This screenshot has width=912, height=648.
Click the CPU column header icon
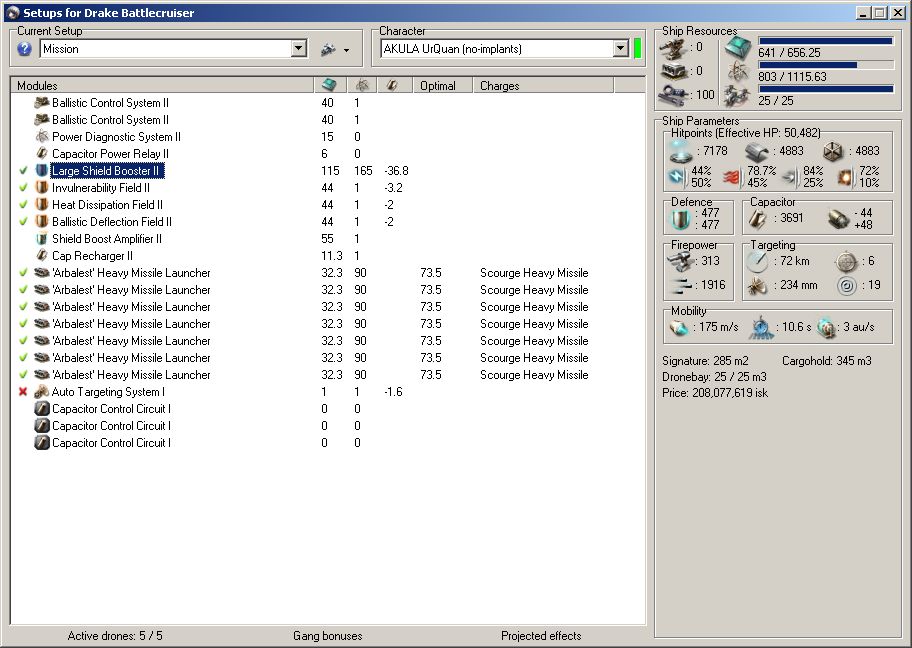click(x=330, y=86)
